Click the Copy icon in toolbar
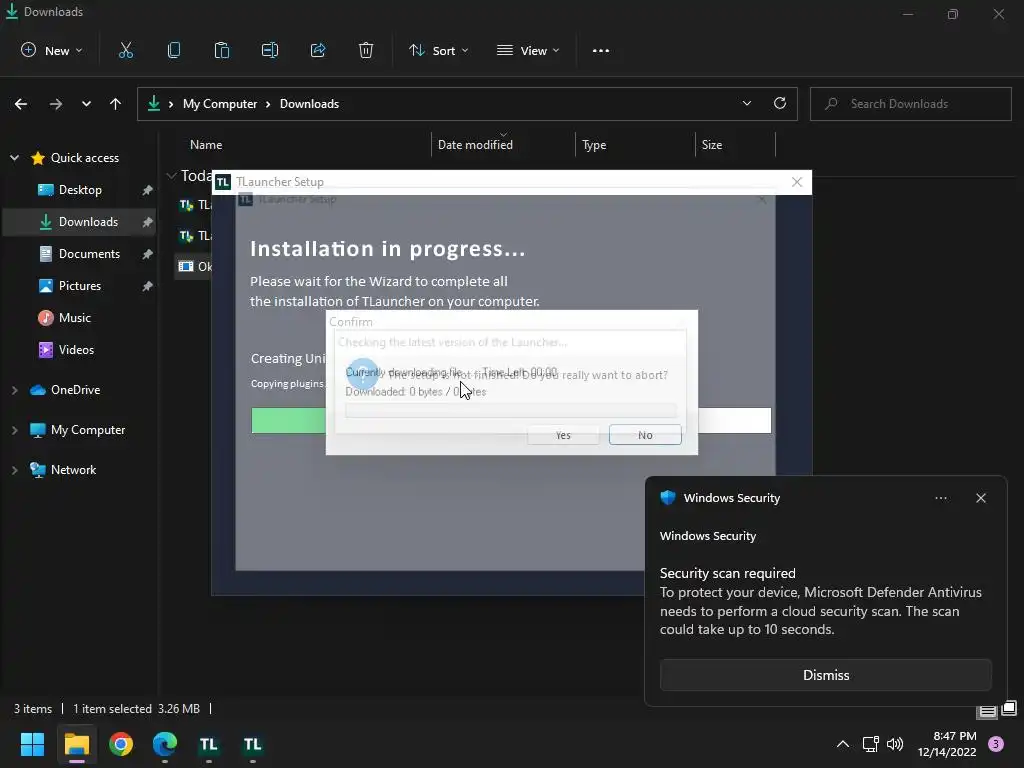 [174, 50]
